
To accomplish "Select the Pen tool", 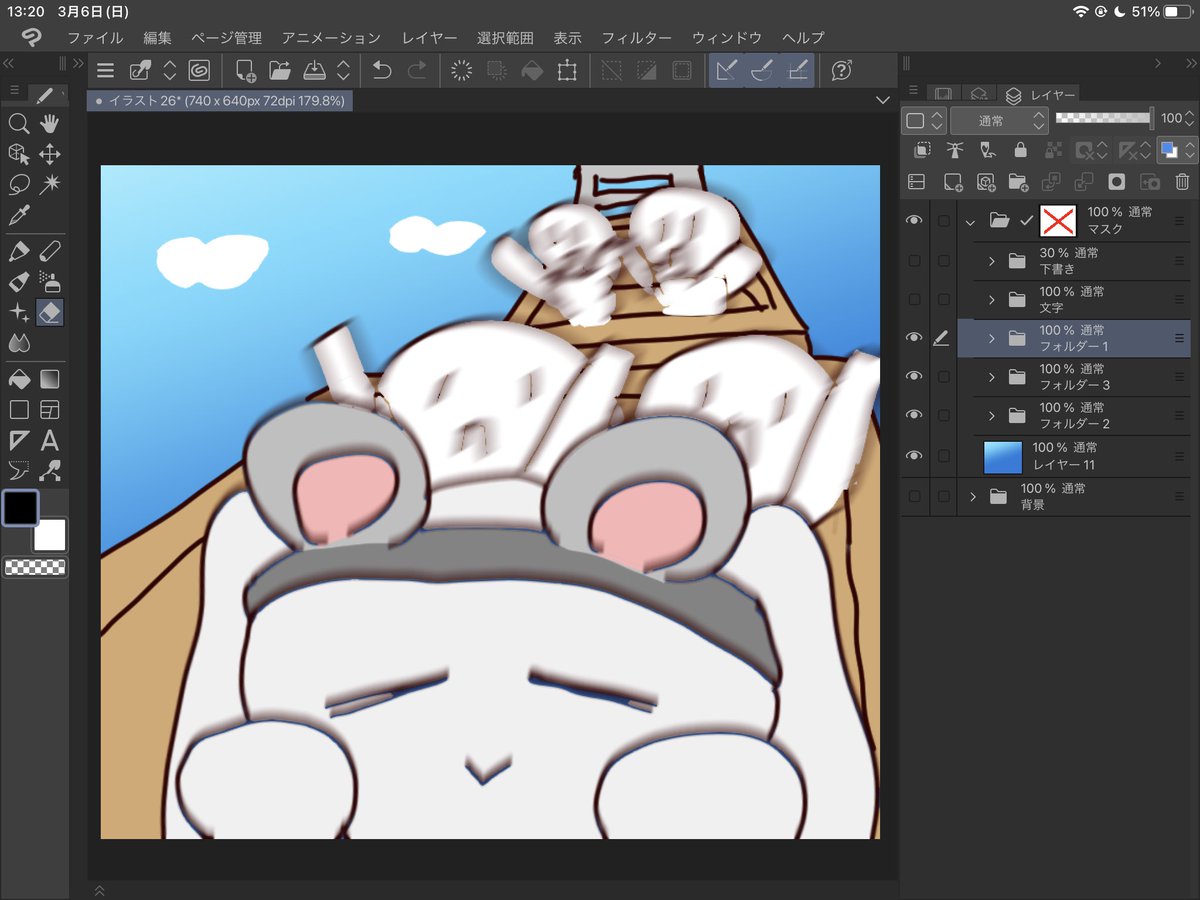I will tap(18, 251).
